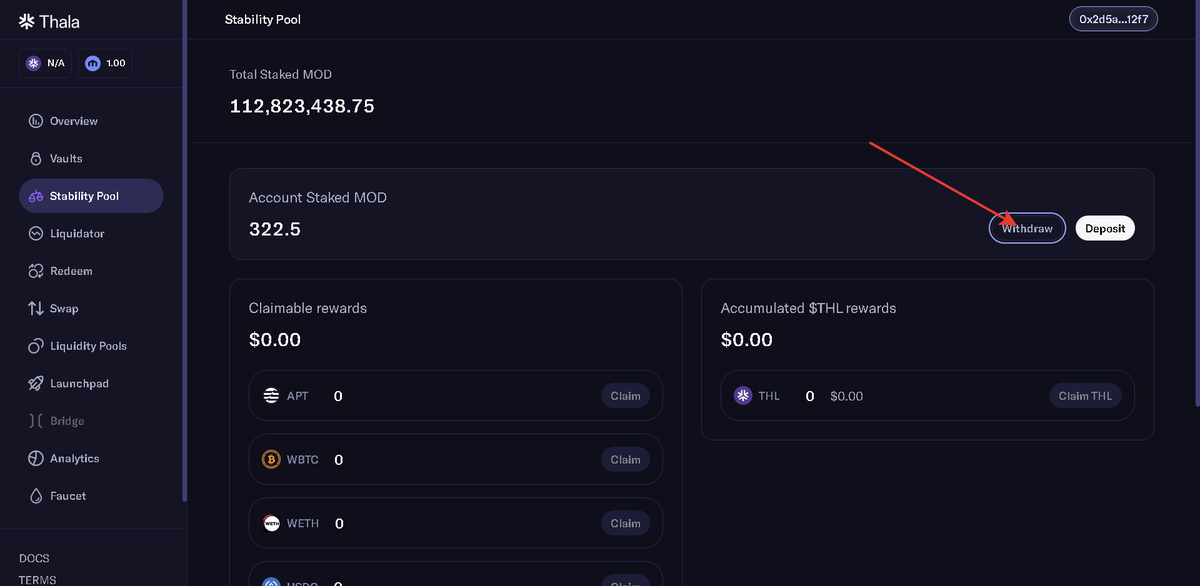The height and width of the screenshot is (586, 1200).
Task: Click the Claim THL button
Action: point(1085,396)
